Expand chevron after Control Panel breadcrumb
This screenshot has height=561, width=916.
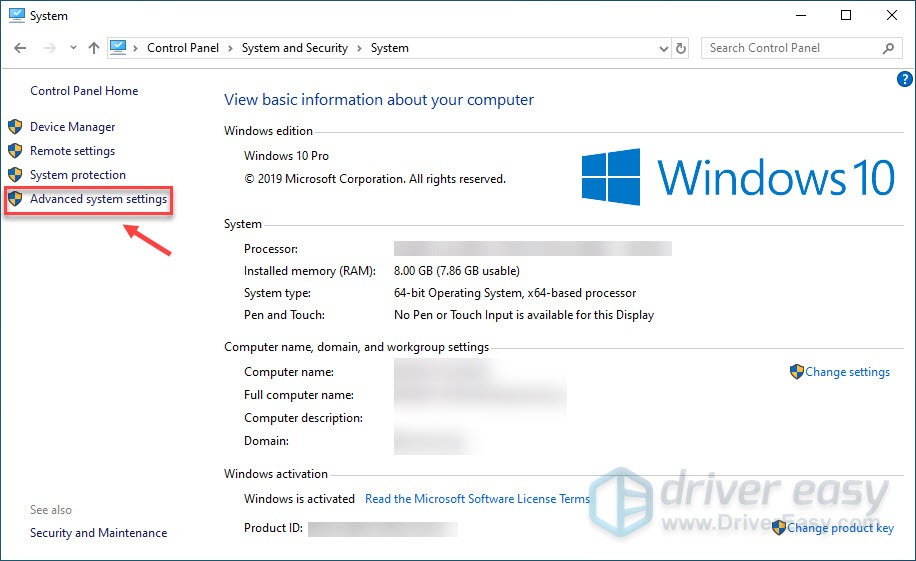point(230,49)
